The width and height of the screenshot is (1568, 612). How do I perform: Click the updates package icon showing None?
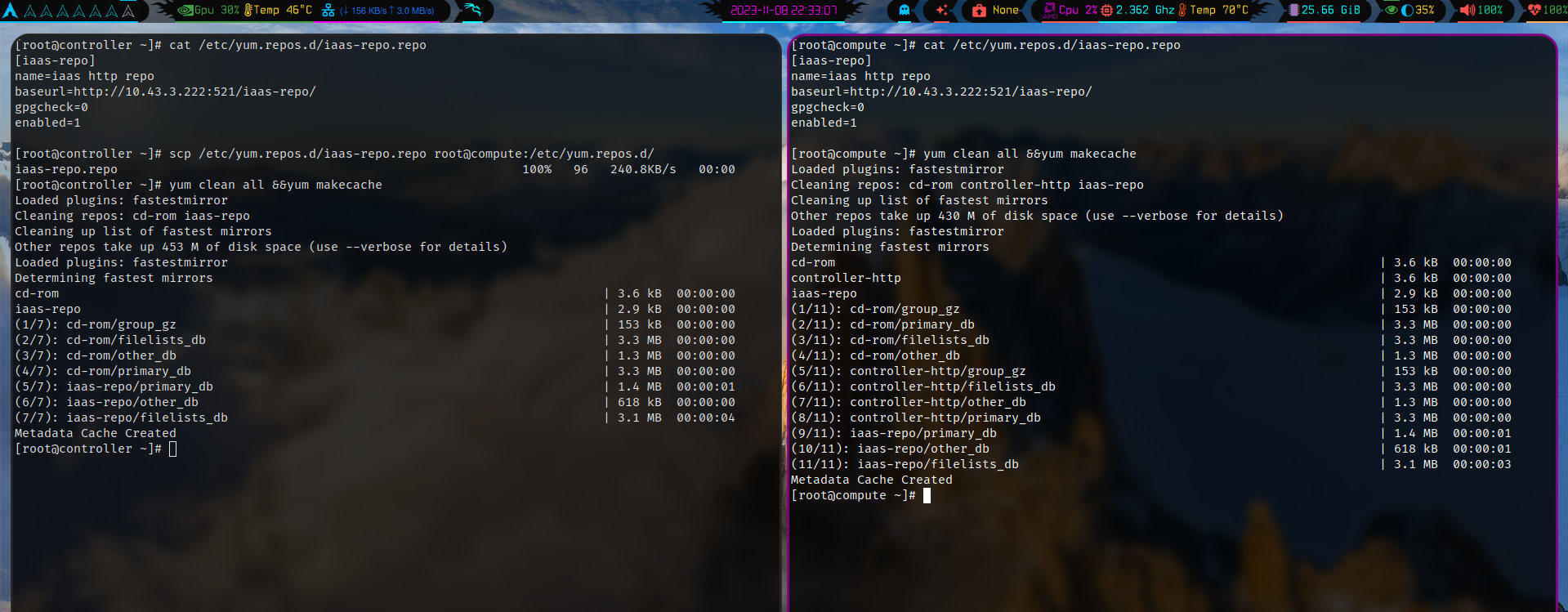pyautogui.click(x=979, y=11)
